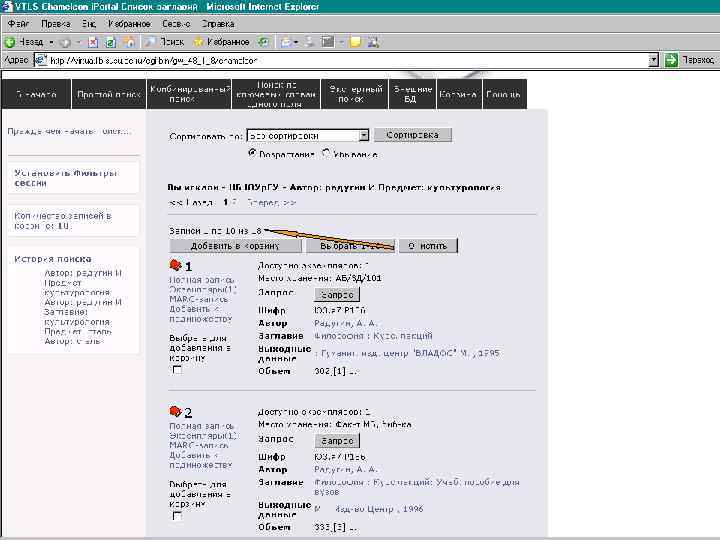
Task: Expand the address bar dropdown arrow
Action: (x=653, y=60)
